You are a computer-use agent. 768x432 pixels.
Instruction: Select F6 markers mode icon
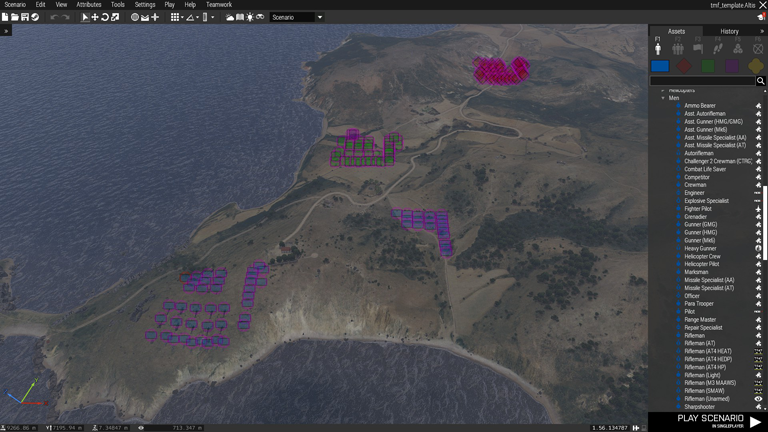(758, 48)
